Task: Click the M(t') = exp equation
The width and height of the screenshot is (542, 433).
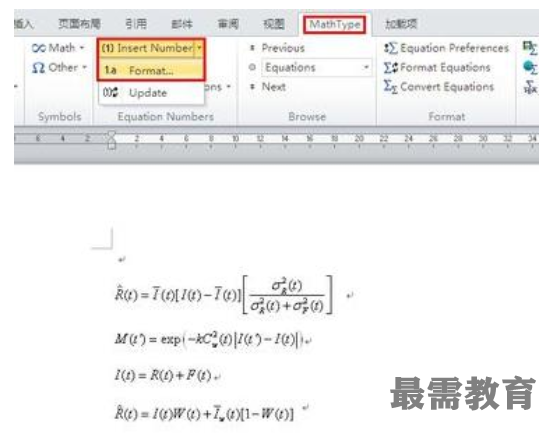Action: 209,339
